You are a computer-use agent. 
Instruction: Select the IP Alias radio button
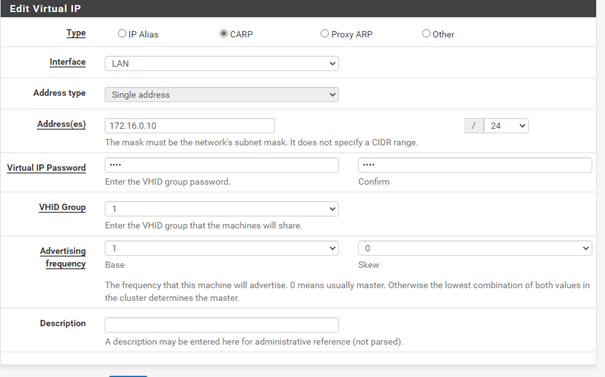click(x=122, y=34)
